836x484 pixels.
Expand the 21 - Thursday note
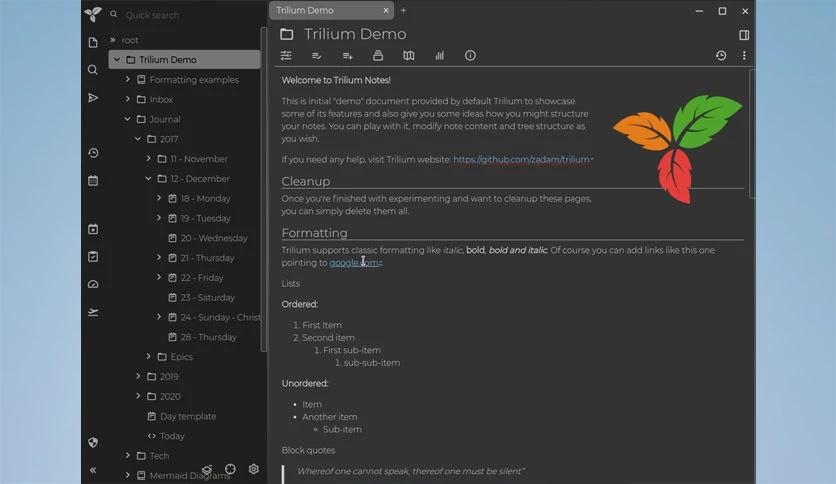coord(159,257)
